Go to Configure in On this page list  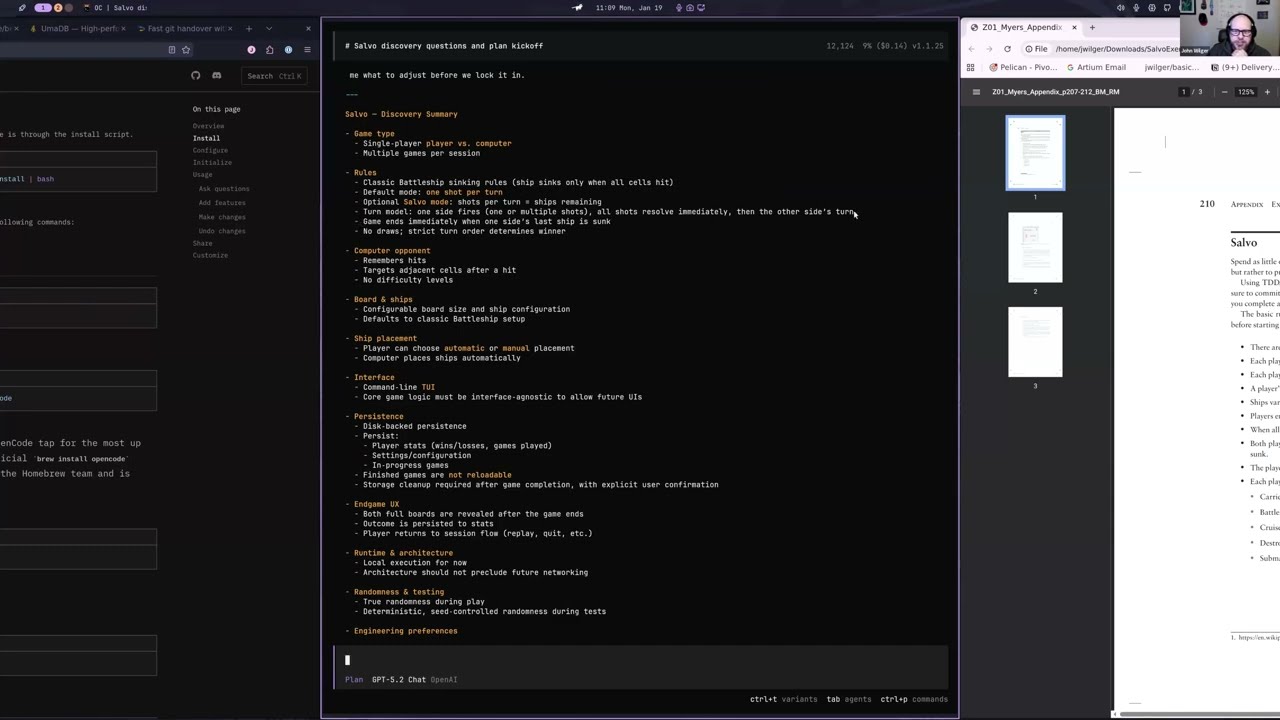tap(210, 150)
